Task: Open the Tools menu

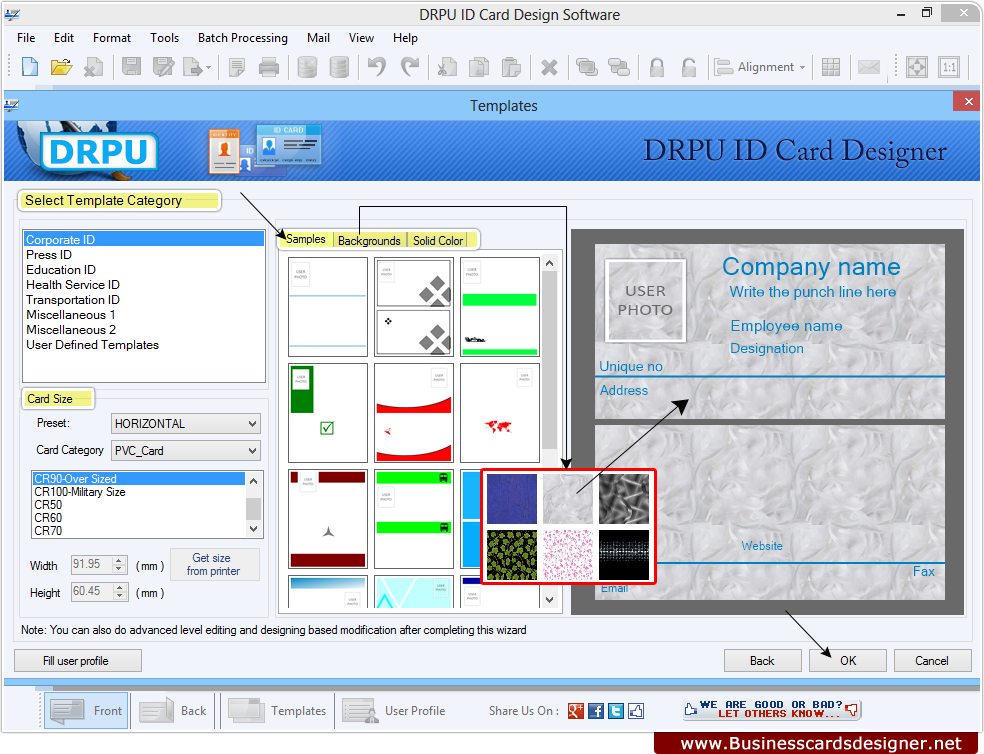Action: click(x=164, y=38)
